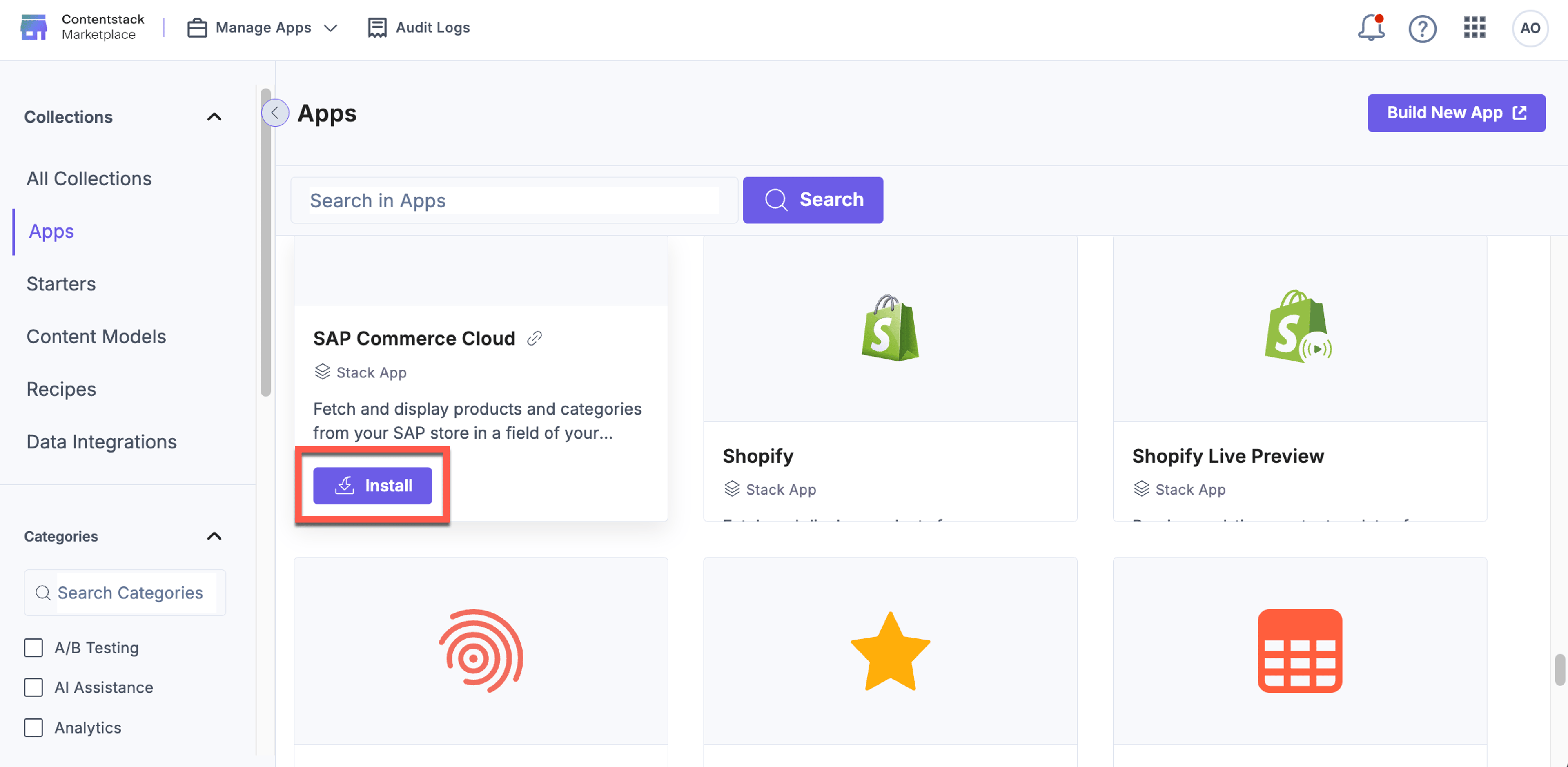
Task: Click the Shopify bag logo
Action: tap(890, 328)
